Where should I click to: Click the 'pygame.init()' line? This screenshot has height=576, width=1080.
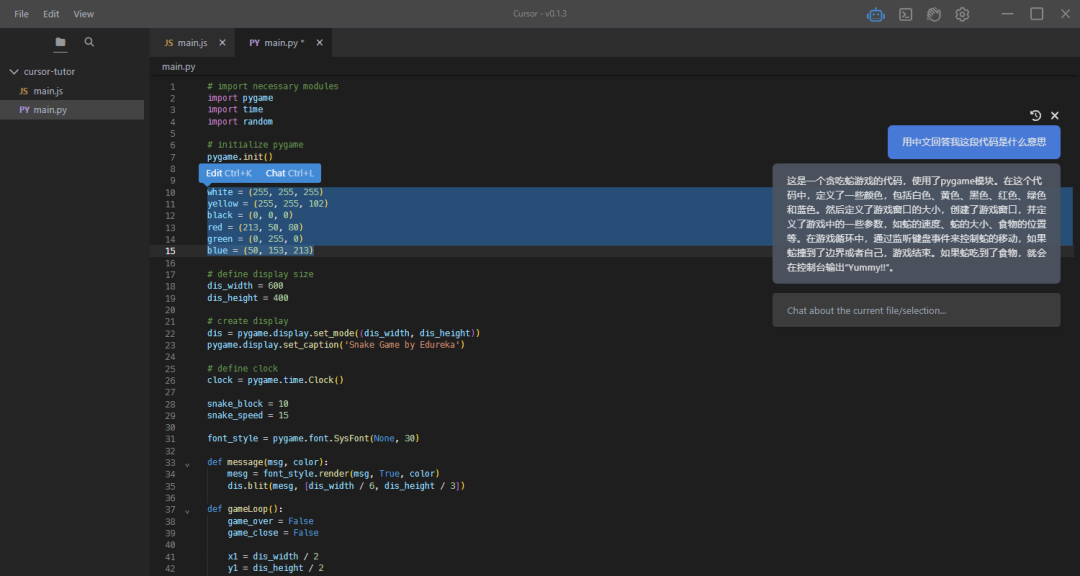(x=240, y=156)
